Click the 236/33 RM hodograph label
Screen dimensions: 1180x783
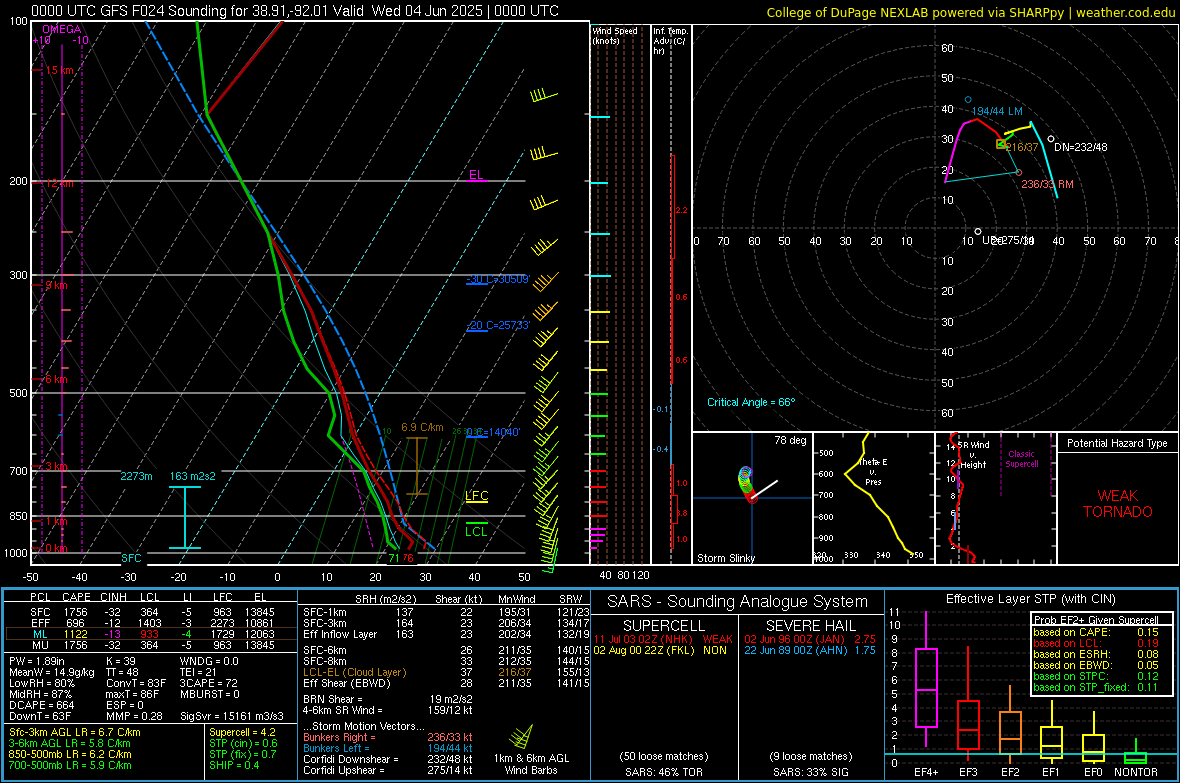pyautogui.click(x=1047, y=184)
